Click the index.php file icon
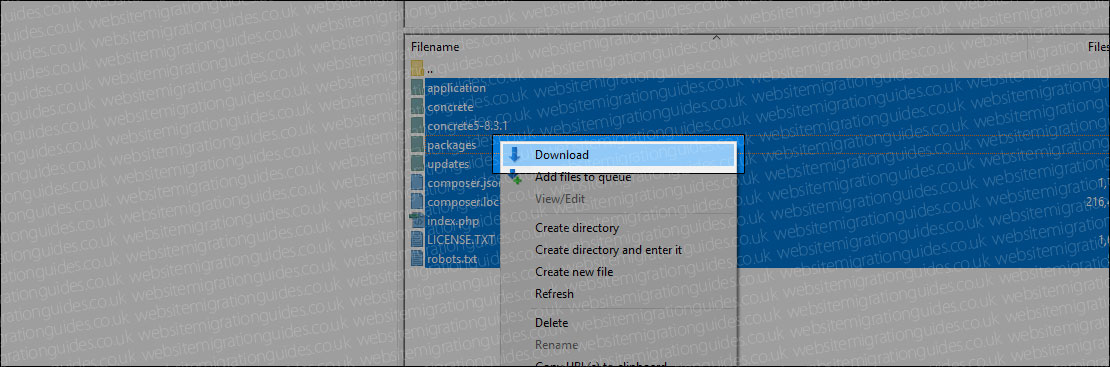This screenshot has height=367, width=1110. [417, 220]
